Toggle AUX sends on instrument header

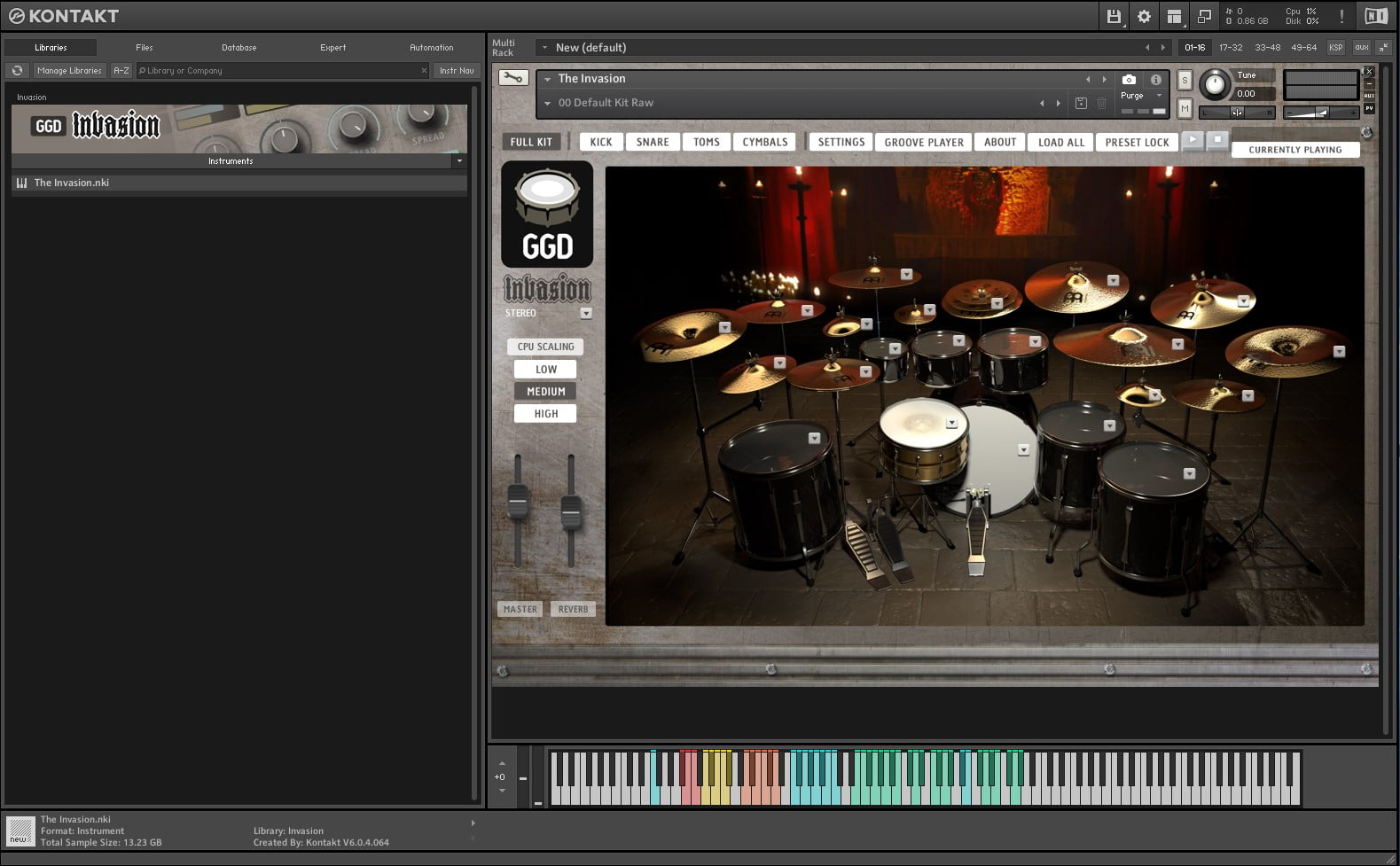tap(1369, 96)
